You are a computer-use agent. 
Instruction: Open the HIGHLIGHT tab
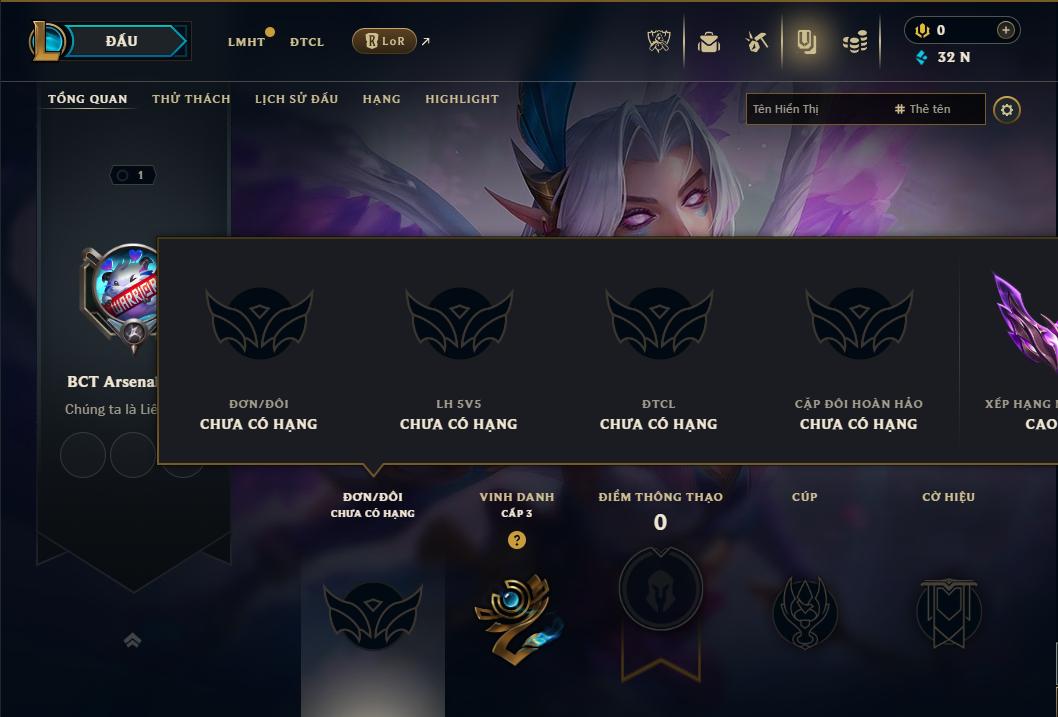tap(462, 98)
